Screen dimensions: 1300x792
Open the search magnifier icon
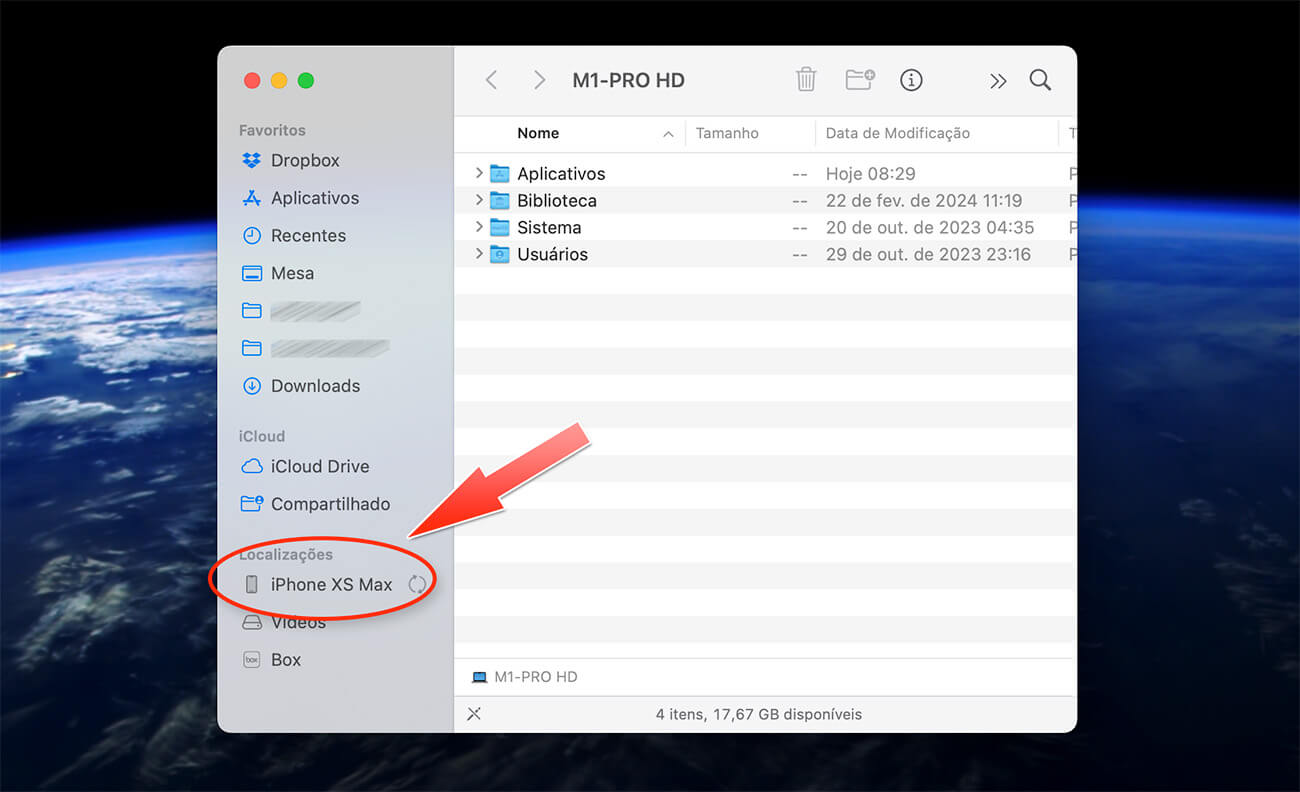[1040, 80]
